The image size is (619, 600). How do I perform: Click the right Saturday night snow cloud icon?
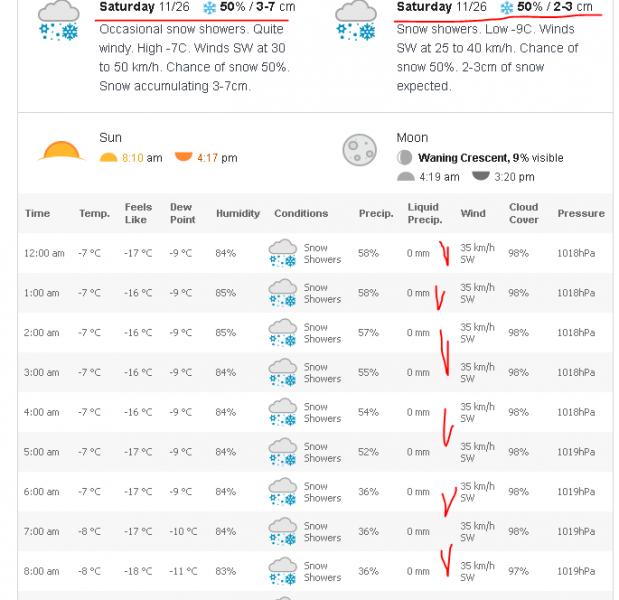pos(357,21)
